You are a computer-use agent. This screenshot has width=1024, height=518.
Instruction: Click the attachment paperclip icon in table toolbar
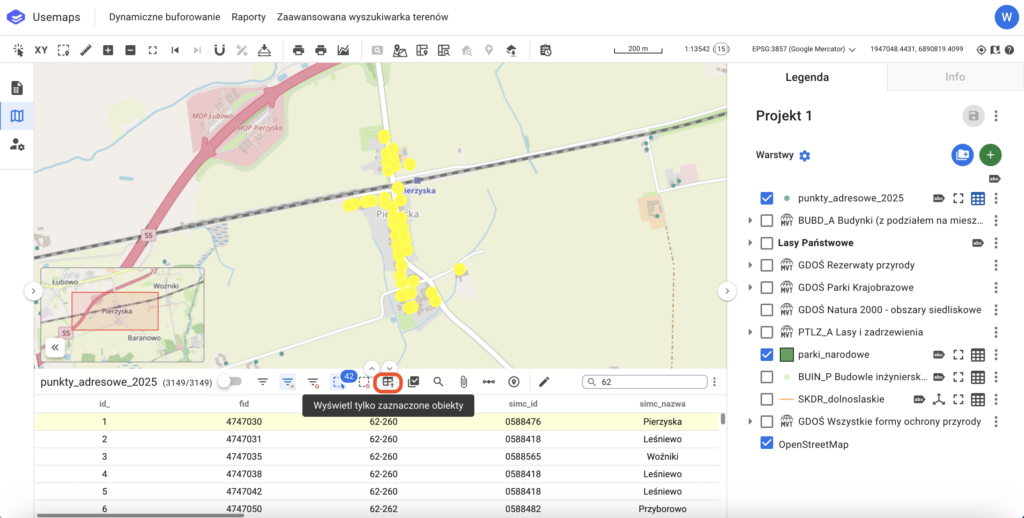click(x=464, y=382)
